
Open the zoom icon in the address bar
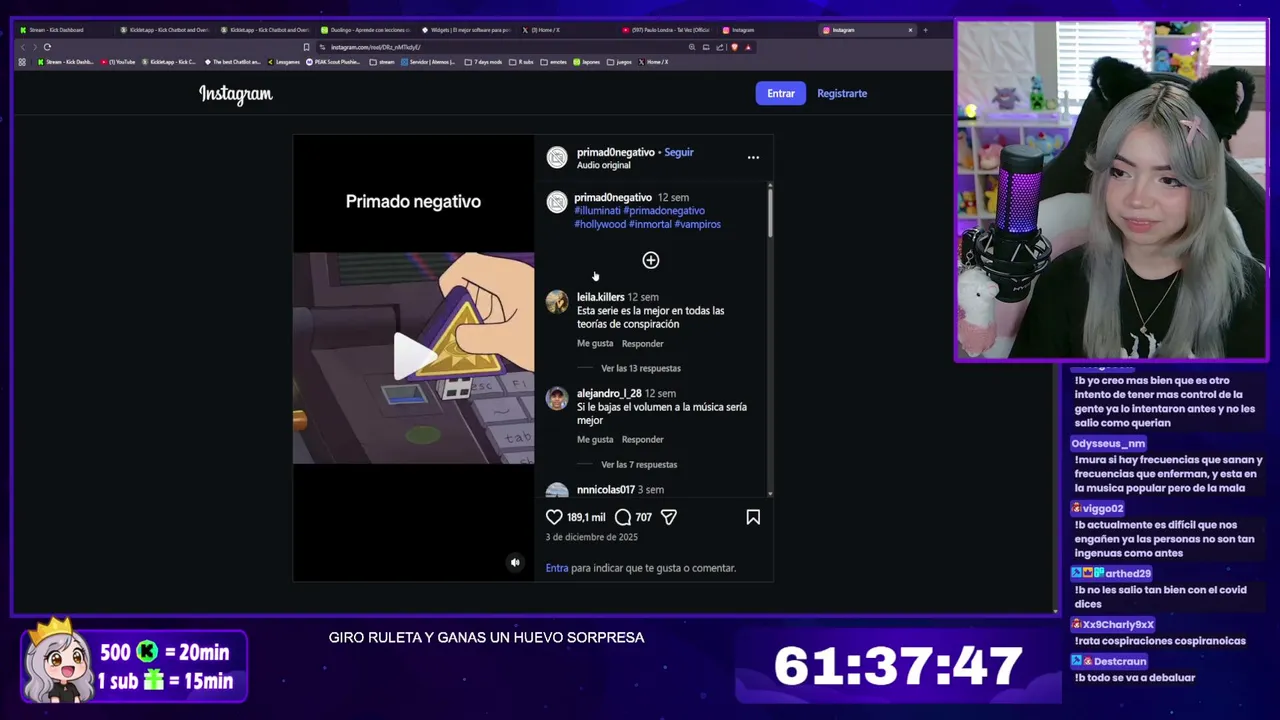click(692, 47)
